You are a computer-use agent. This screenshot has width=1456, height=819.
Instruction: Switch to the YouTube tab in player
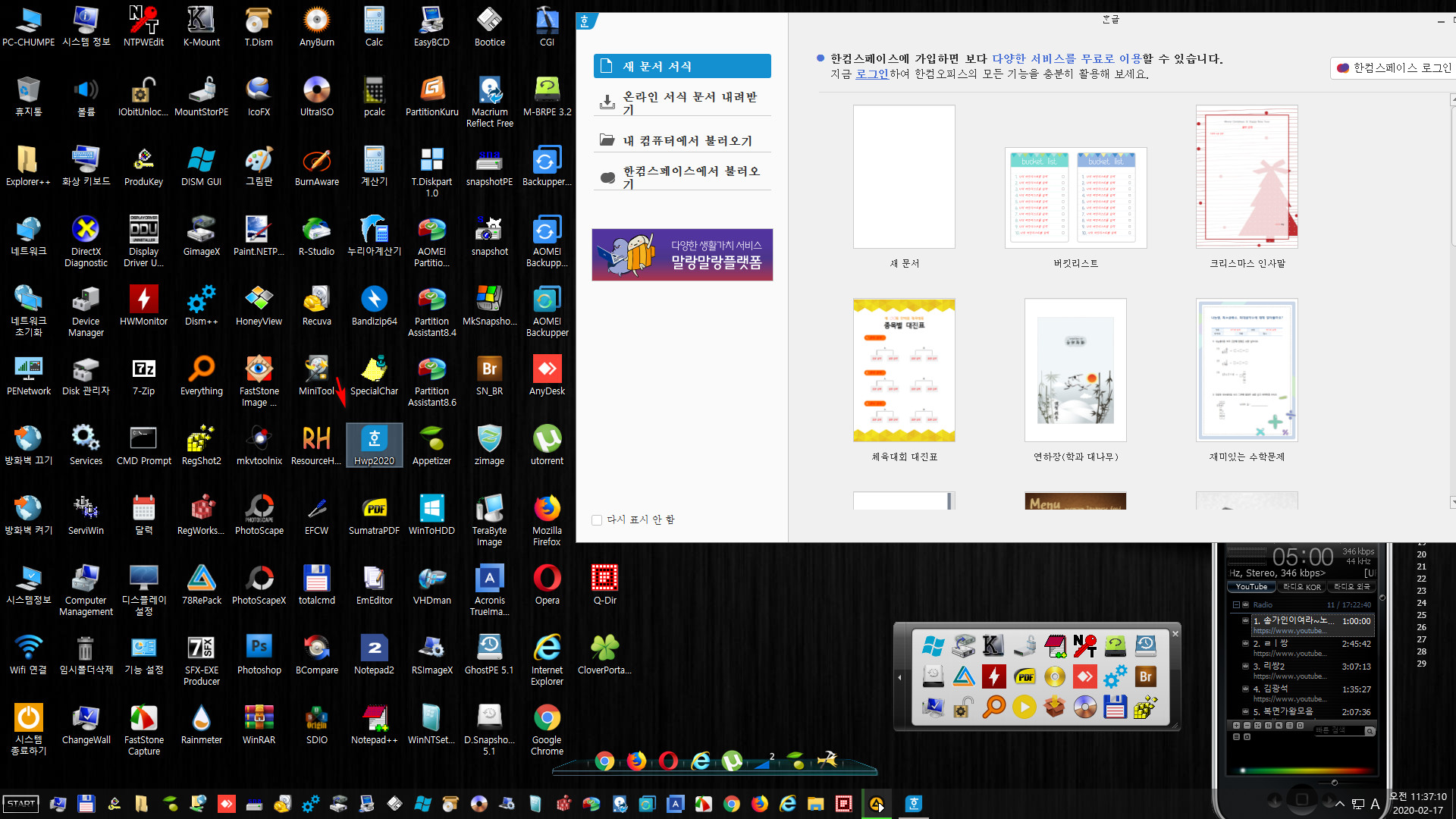click(x=1251, y=587)
